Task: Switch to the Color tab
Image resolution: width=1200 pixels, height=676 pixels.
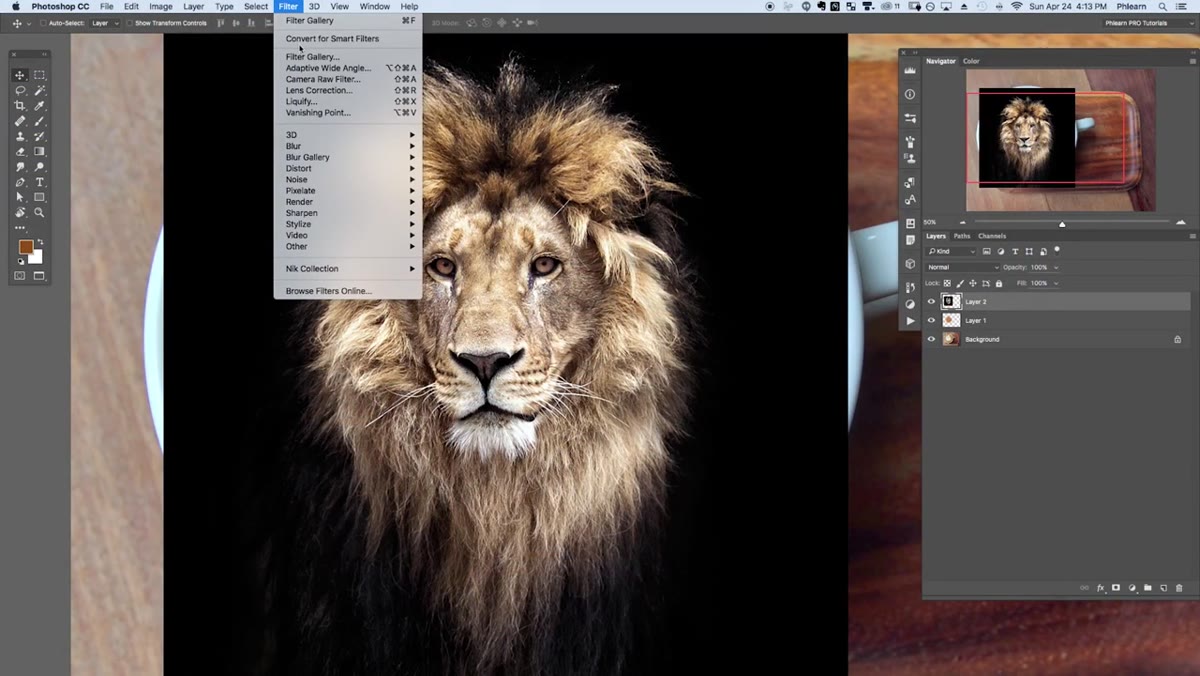Action: point(971,61)
